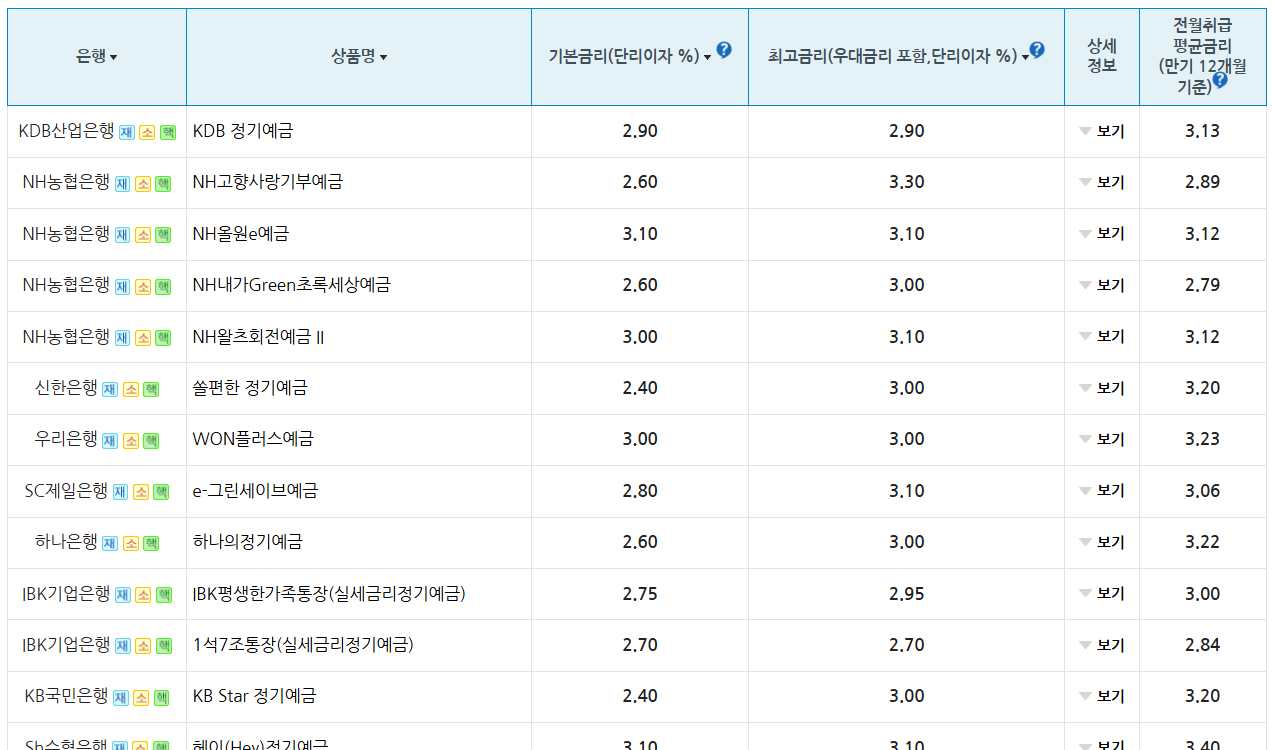Expand 보기 for IBK평생한가족통장

(x=1102, y=594)
